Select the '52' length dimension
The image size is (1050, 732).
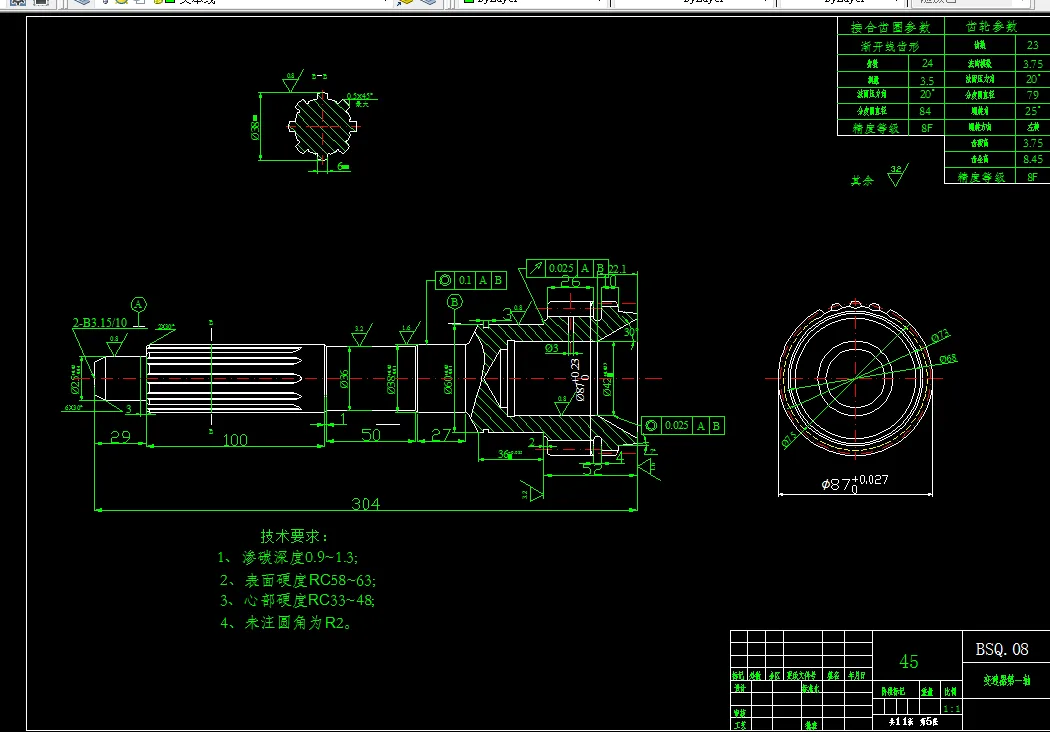click(592, 469)
